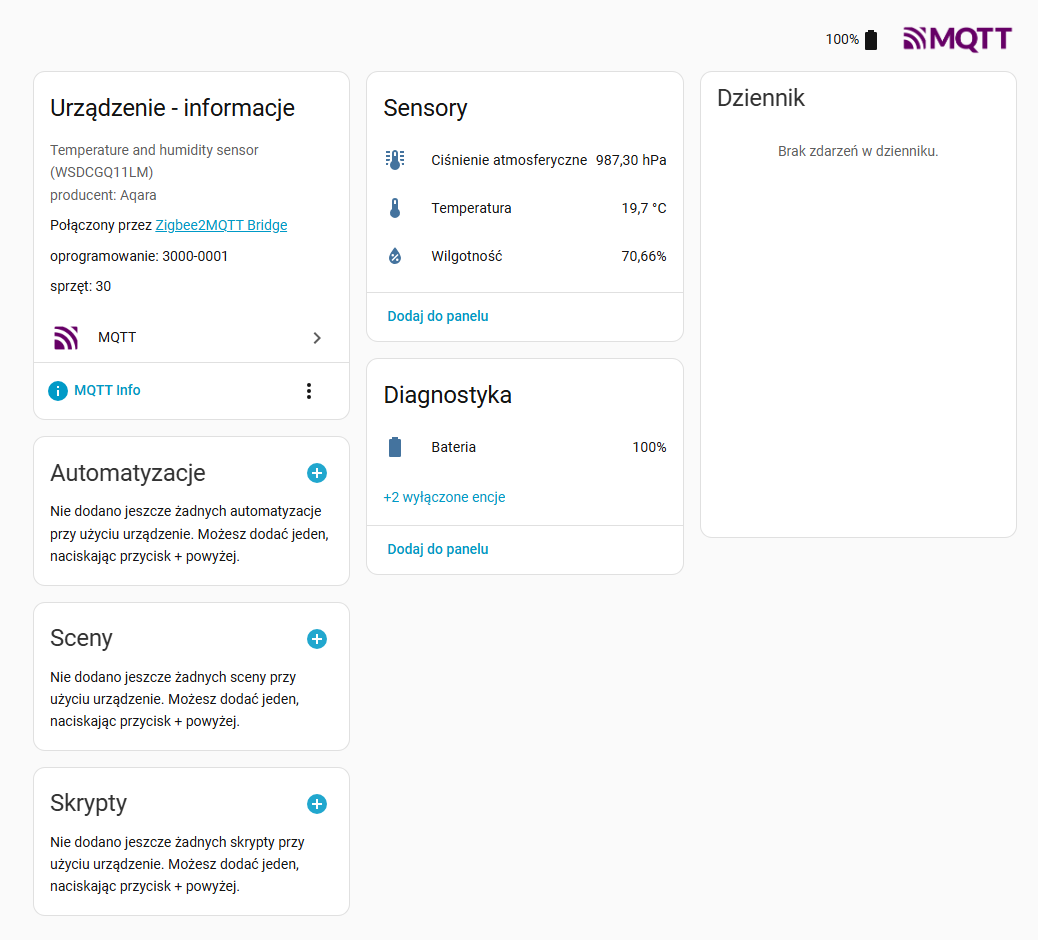1038x940 pixels.
Task: Expand the MQTT integration chevron arrow
Action: 317,338
